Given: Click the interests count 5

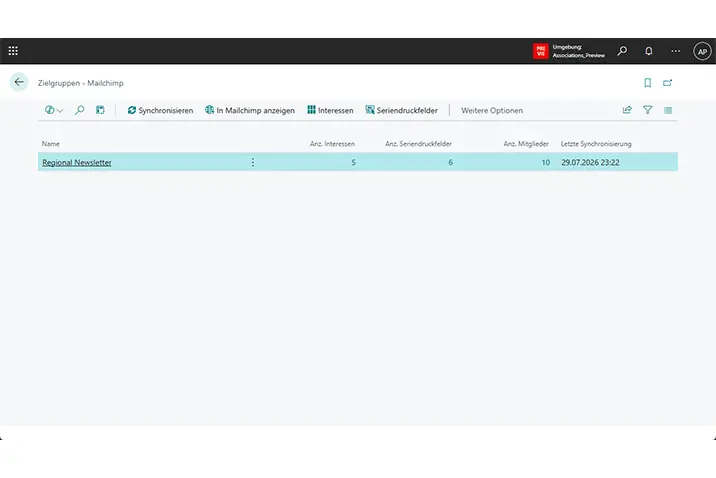Looking at the screenshot, I should [x=353, y=163].
